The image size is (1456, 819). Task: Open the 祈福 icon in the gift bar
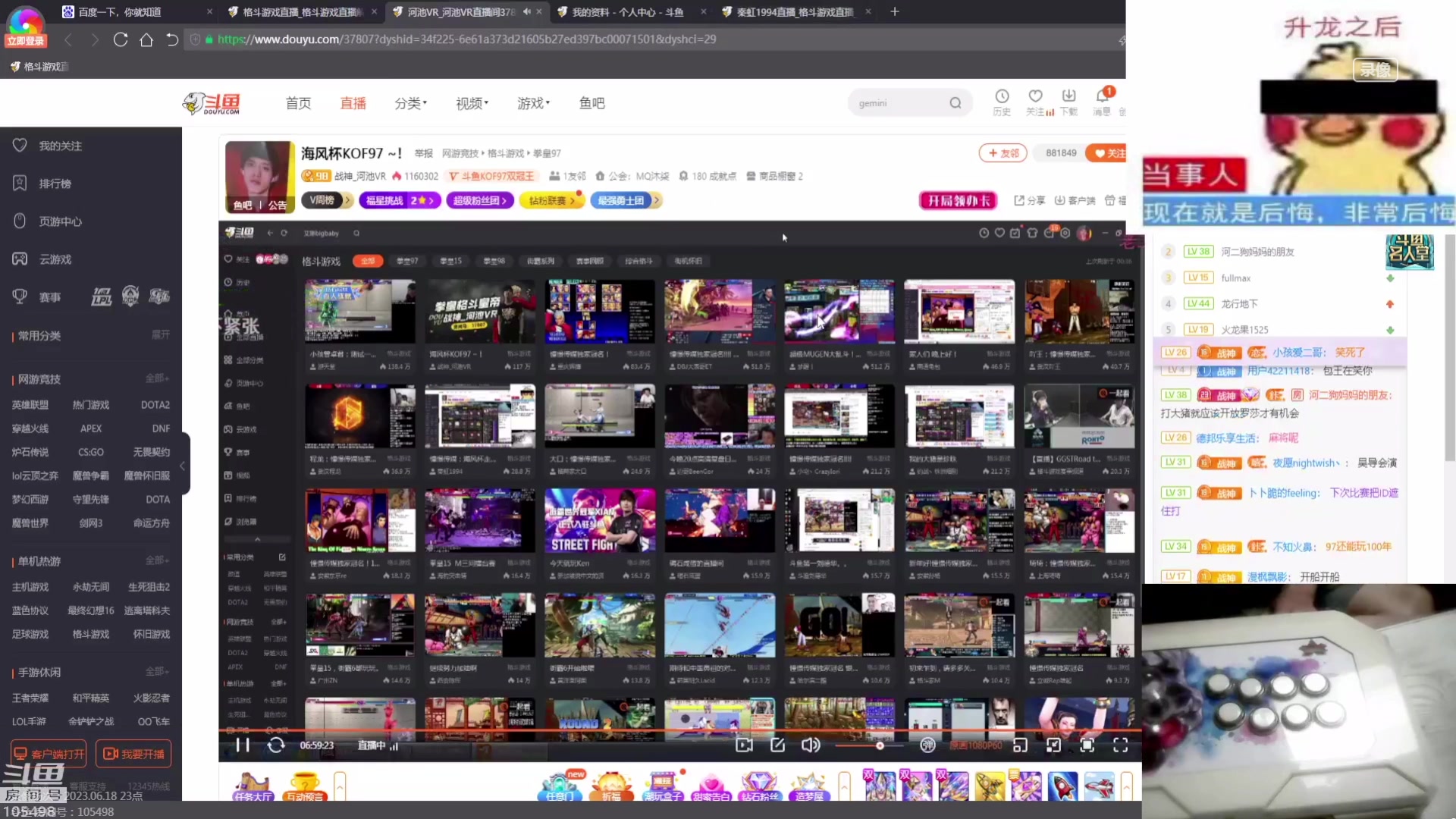[611, 786]
